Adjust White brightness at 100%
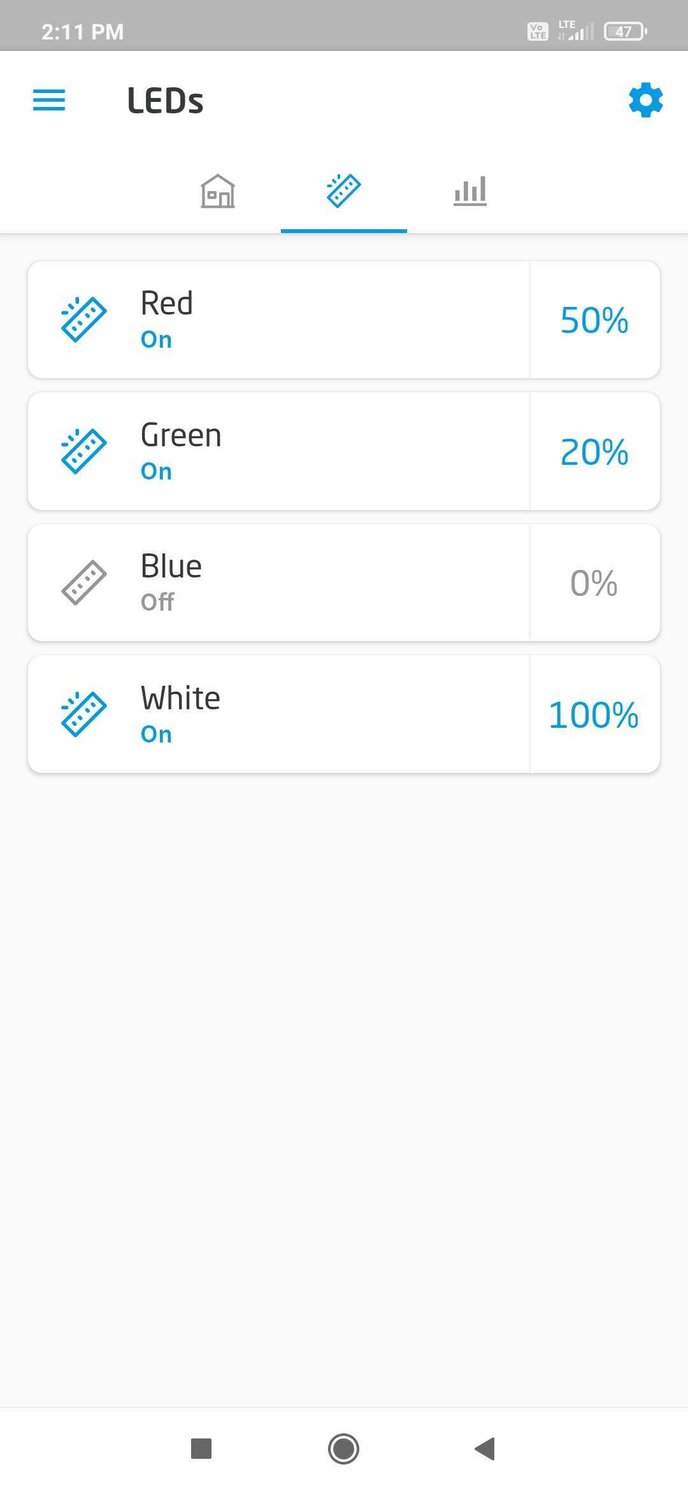Image resolution: width=688 pixels, height=1490 pixels. [594, 715]
